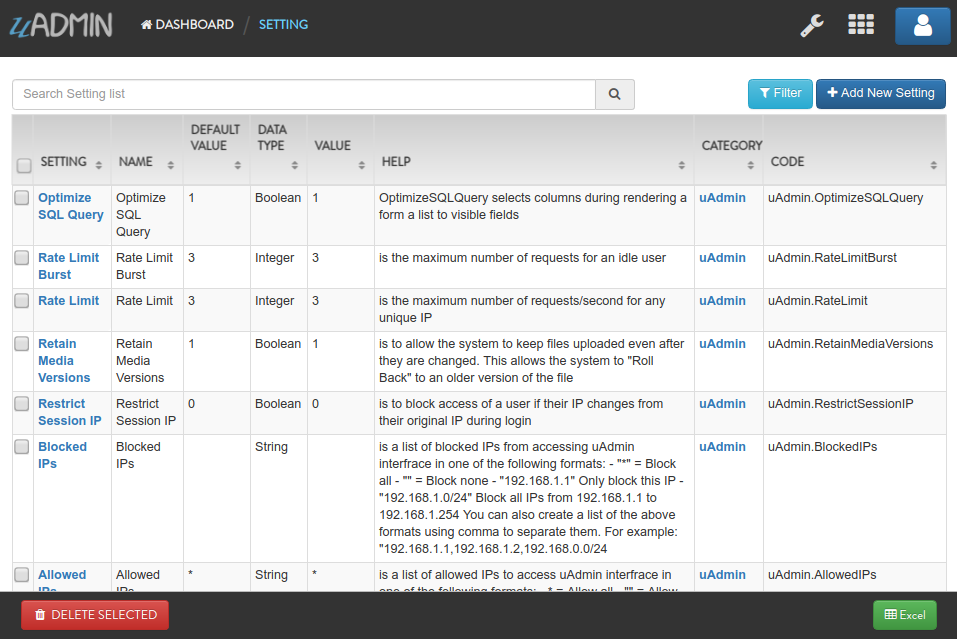Check the Optimize SQL Query row checkbox
This screenshot has width=957, height=639.
pyautogui.click(x=21, y=198)
